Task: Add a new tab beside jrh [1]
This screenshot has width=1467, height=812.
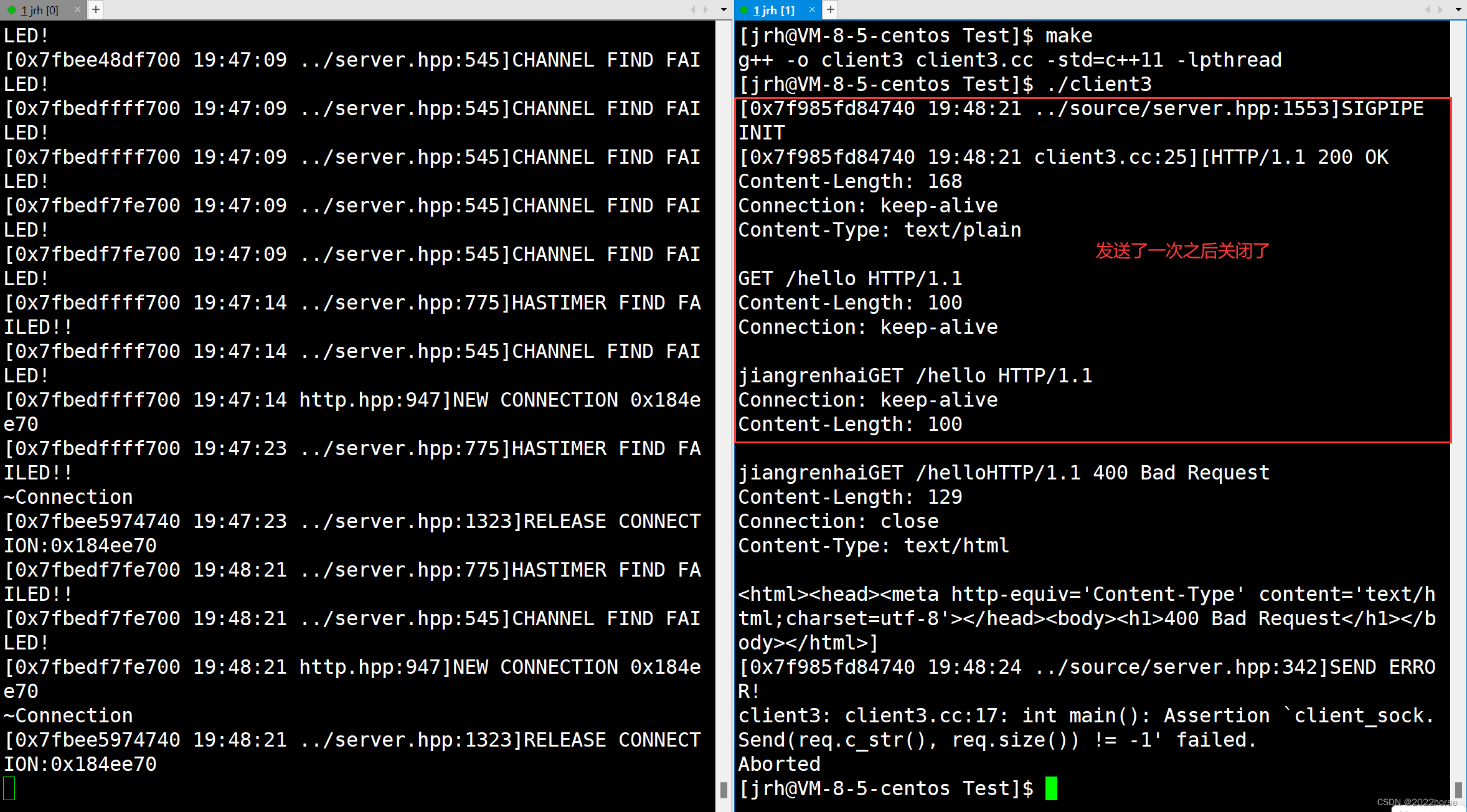Action: pyautogui.click(x=831, y=9)
